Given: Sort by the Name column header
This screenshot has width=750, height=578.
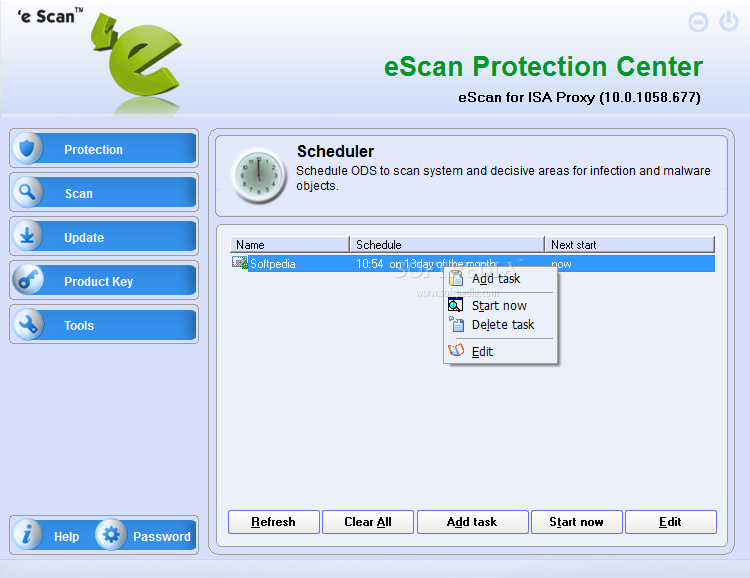Looking at the screenshot, I should pos(289,245).
